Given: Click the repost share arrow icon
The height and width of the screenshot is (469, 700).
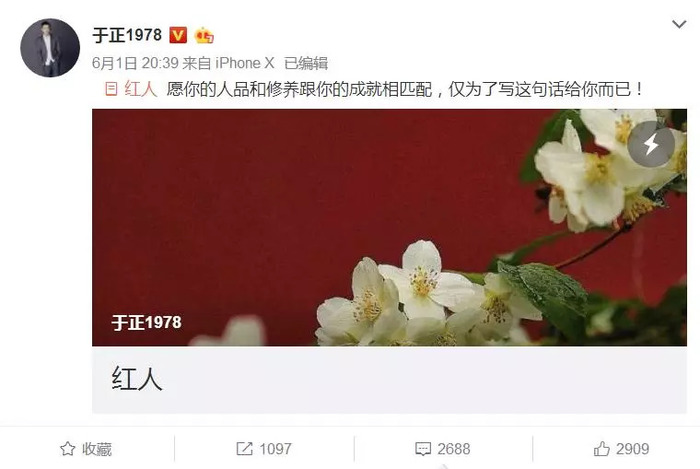Looking at the screenshot, I should point(244,448).
